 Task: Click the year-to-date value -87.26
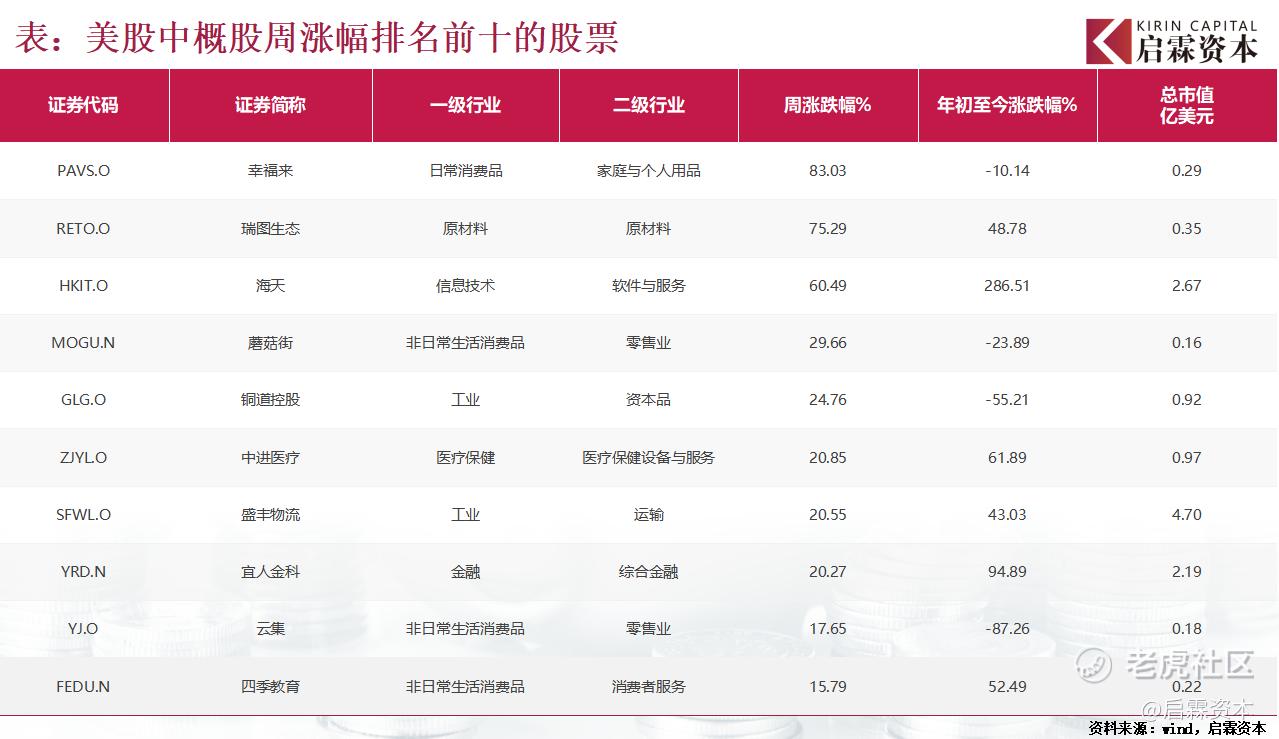pos(1007,629)
